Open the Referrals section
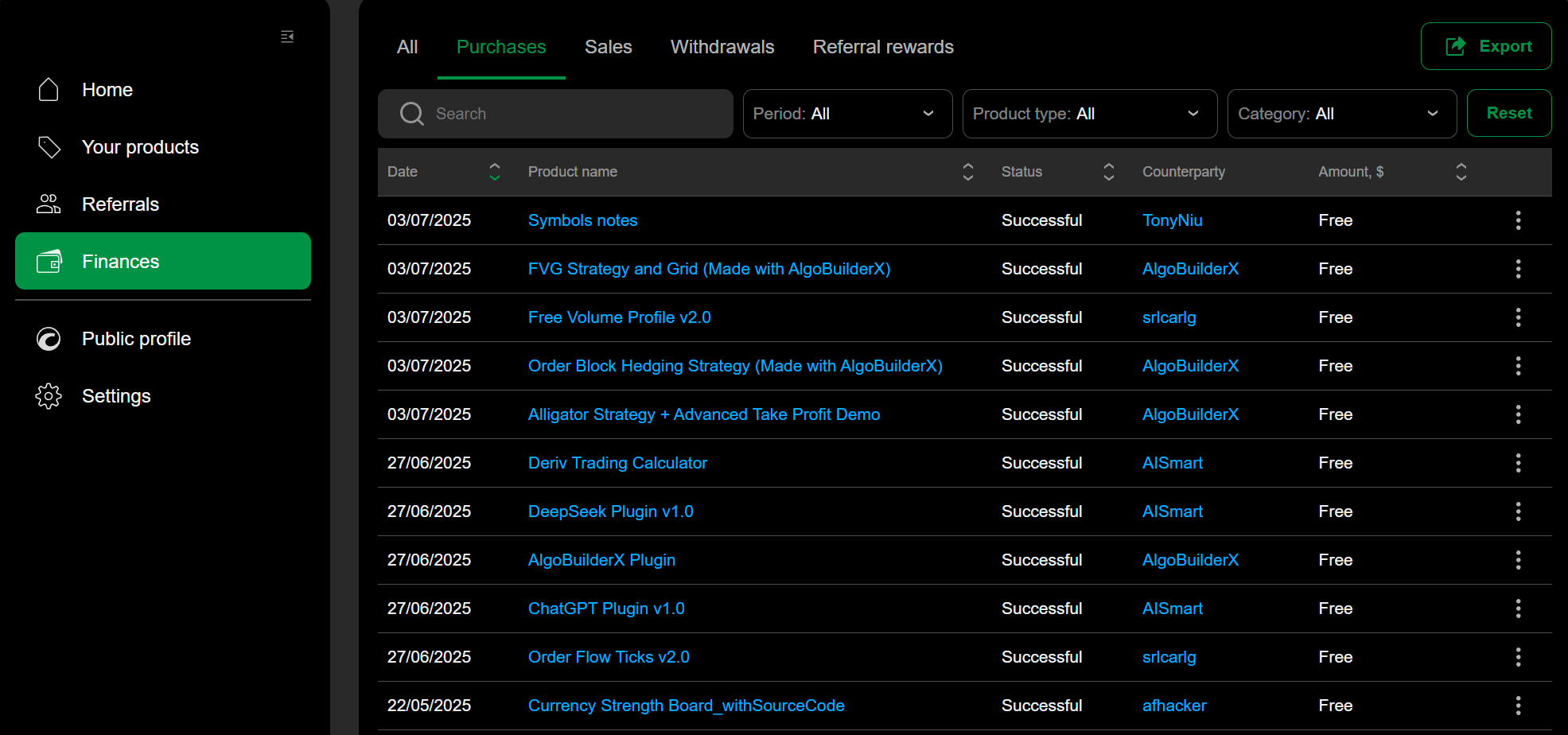 pos(120,204)
